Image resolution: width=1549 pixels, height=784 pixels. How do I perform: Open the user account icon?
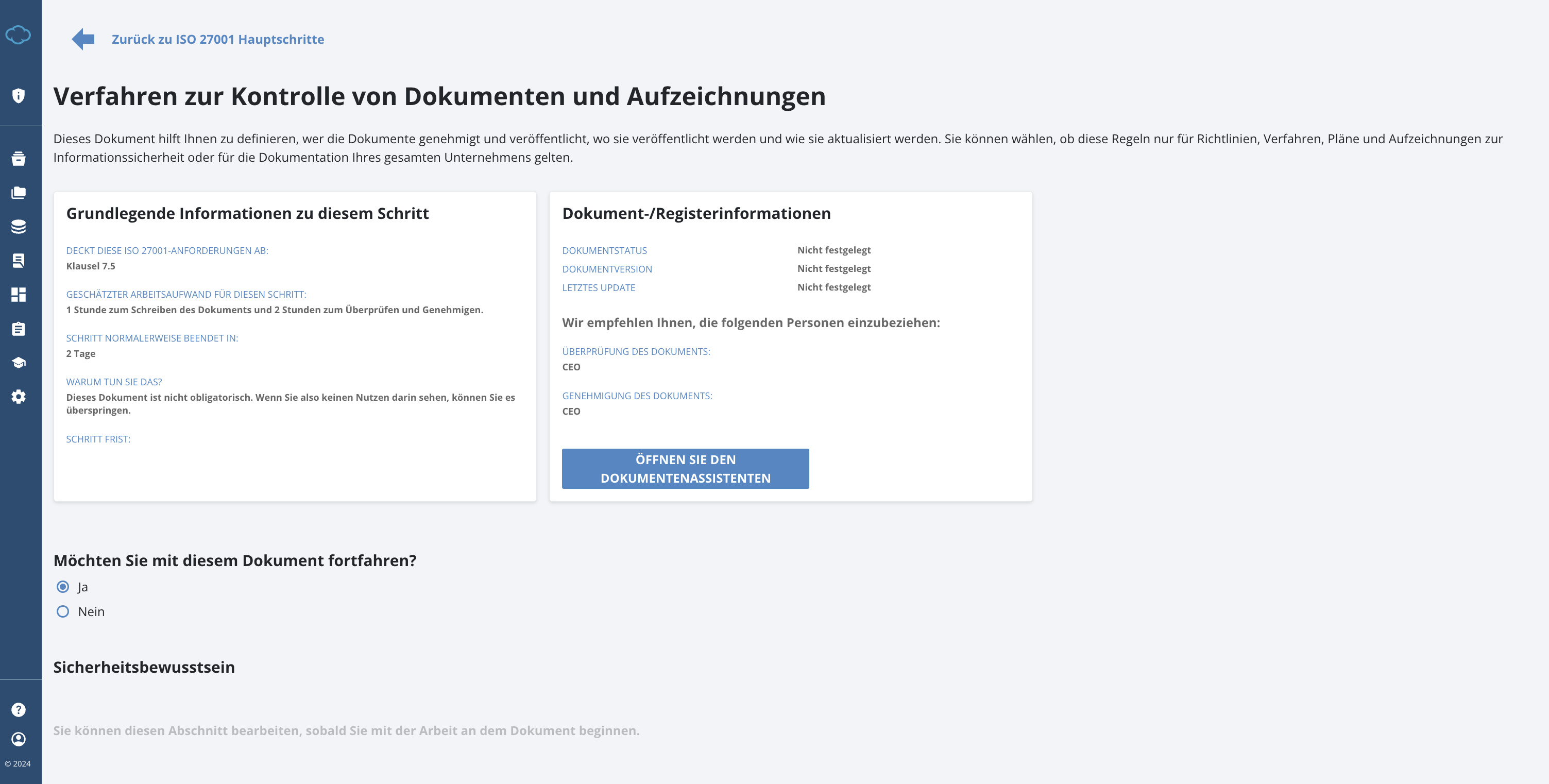[x=19, y=739]
